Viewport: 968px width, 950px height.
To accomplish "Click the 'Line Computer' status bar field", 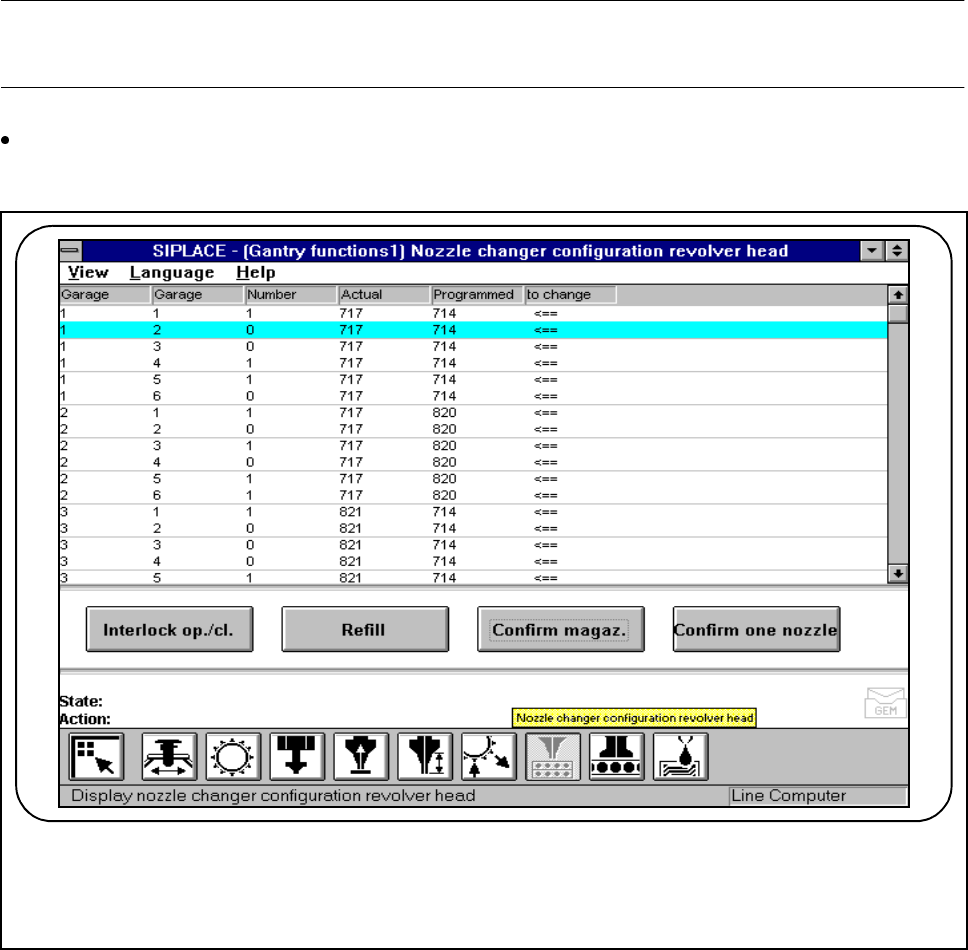I will click(x=817, y=796).
